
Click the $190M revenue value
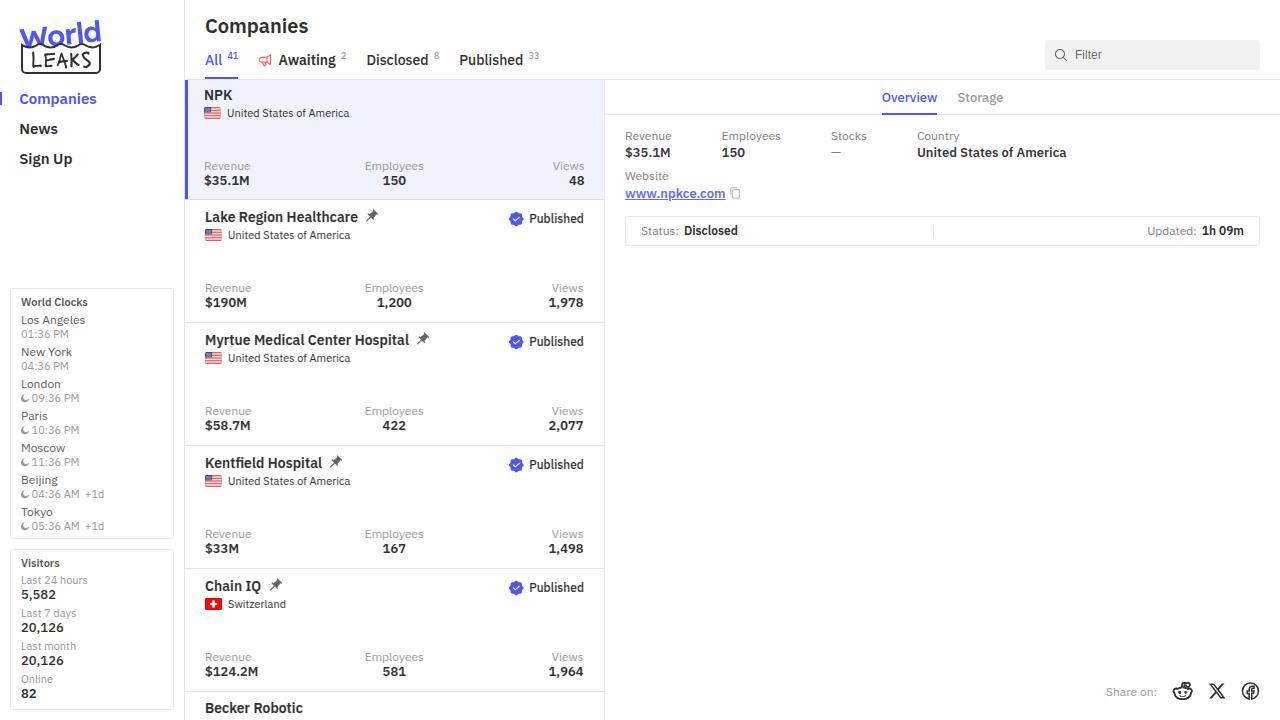[225, 303]
